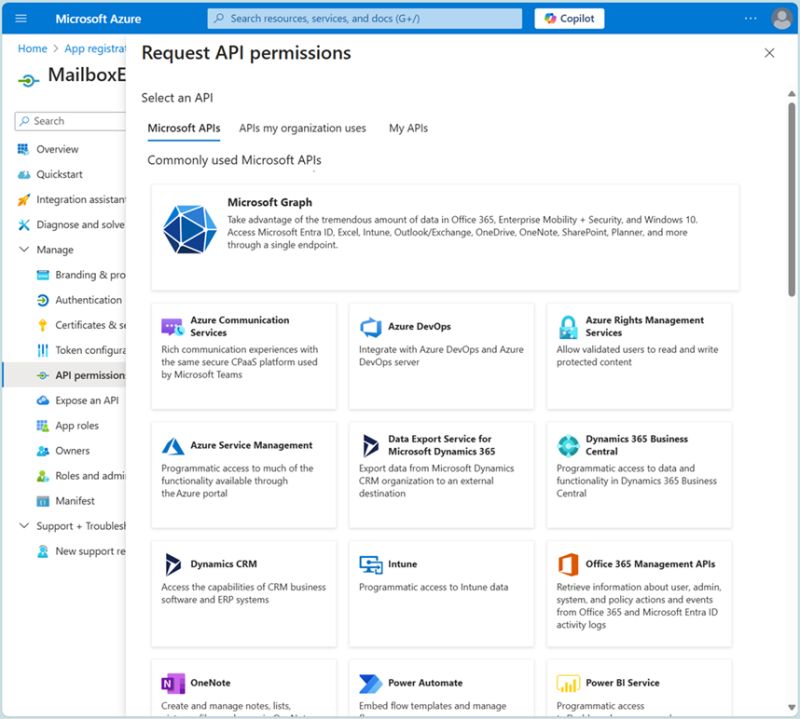Screen dimensions: 800x719
Task: Click the scrollbar up arrow
Action: (791, 94)
